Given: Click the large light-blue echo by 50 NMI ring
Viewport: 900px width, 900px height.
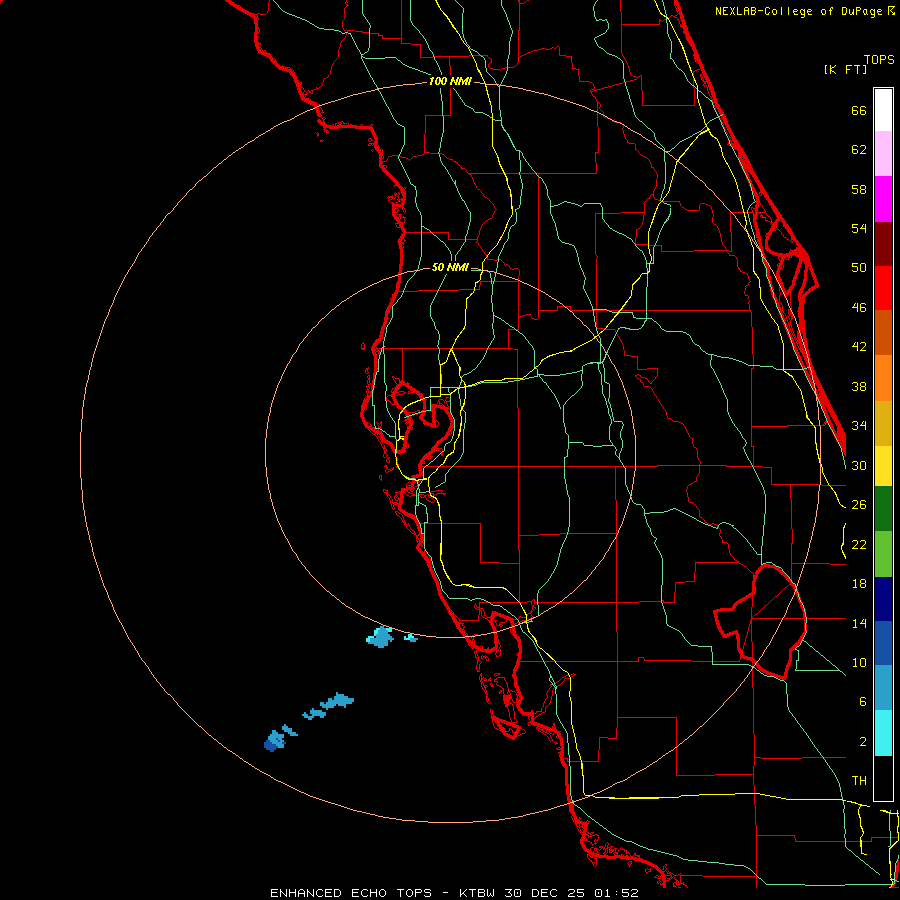Looking at the screenshot, I should (x=380, y=637).
